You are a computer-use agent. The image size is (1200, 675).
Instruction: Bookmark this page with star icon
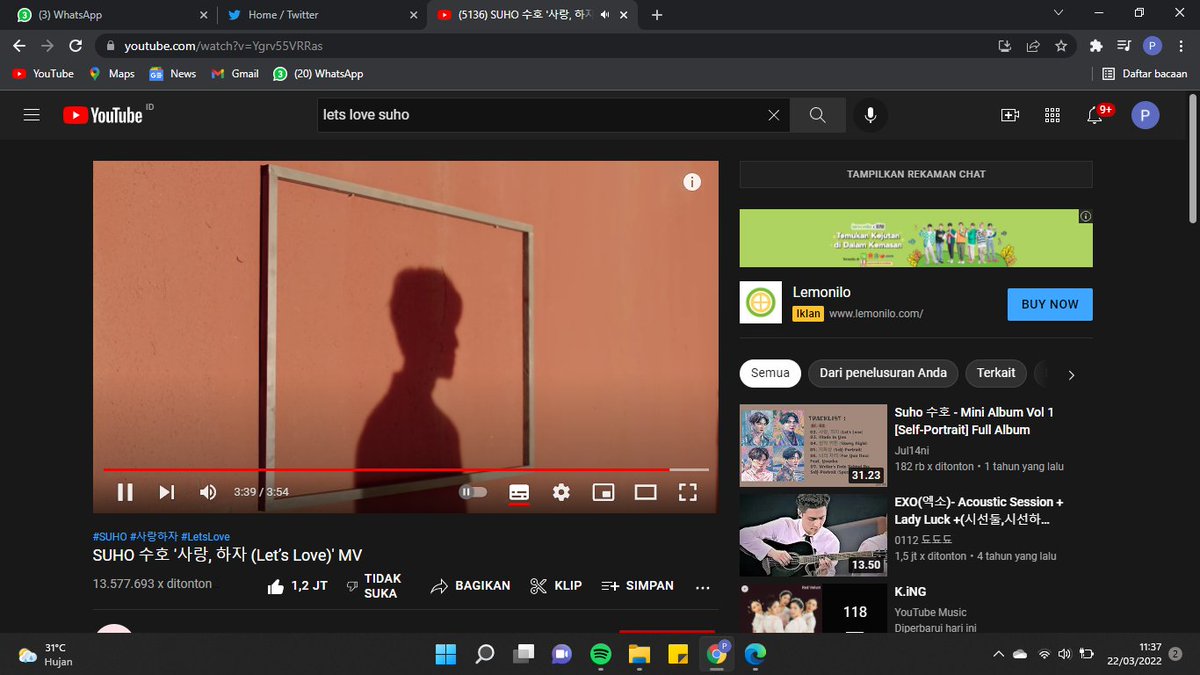tap(1061, 46)
